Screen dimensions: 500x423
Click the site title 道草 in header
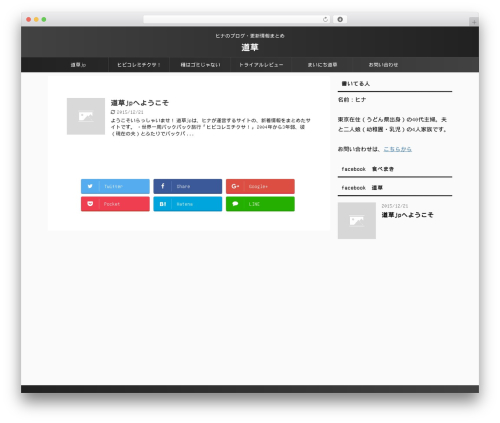[x=250, y=47]
